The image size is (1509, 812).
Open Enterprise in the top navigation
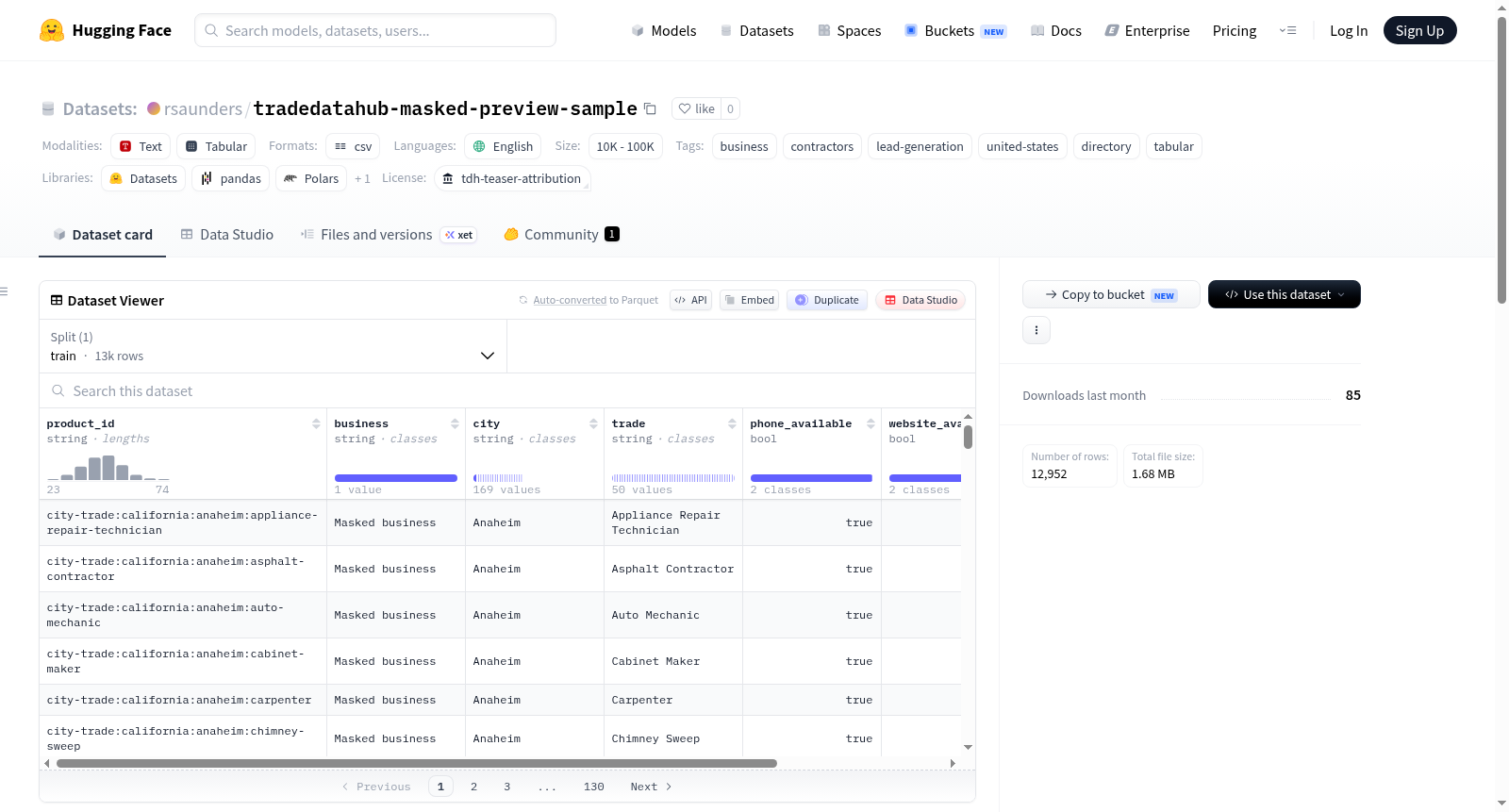(1147, 30)
